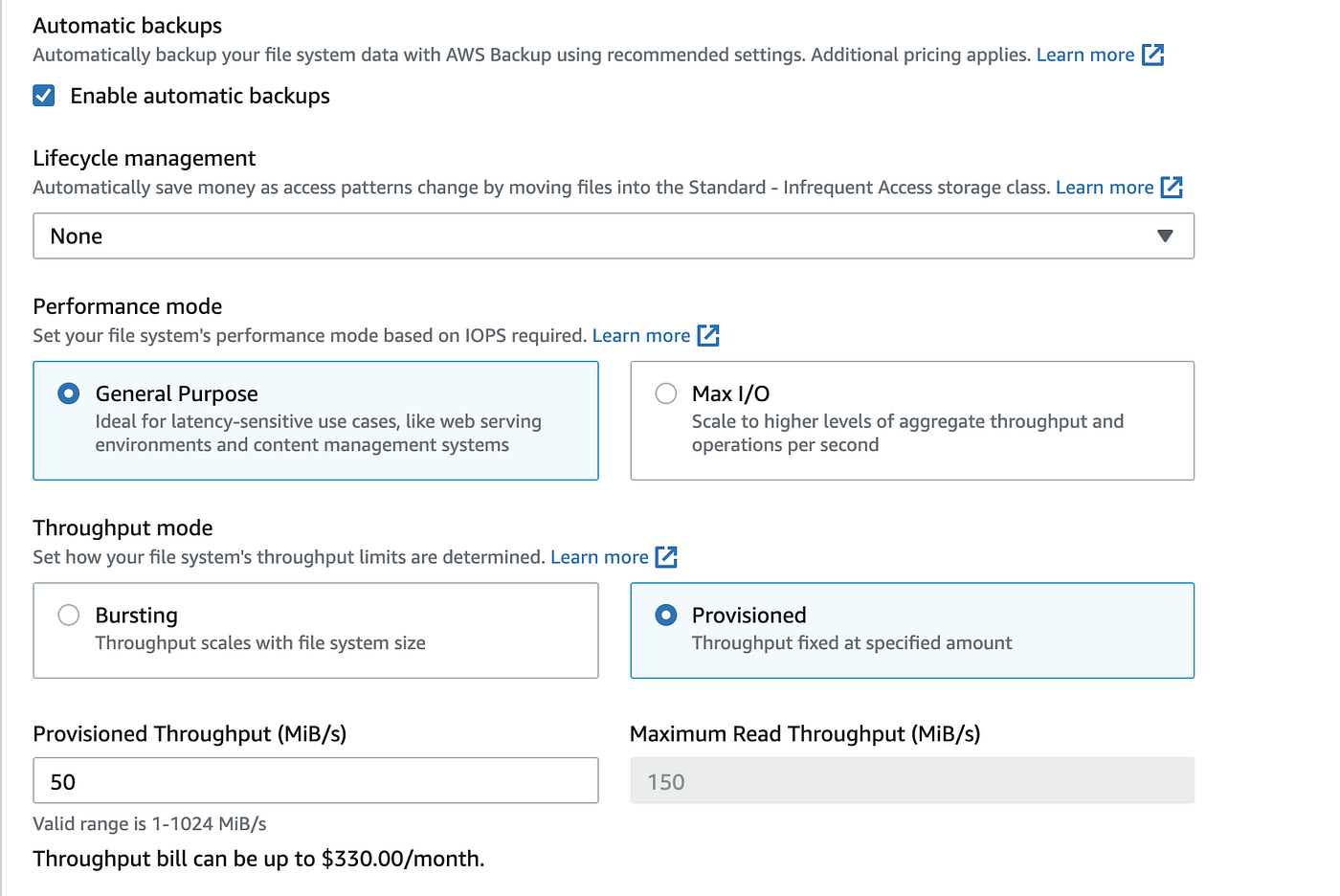This screenshot has width=1340, height=896.
Task: Open Learn more link for Throughput mode
Action: pyautogui.click(x=599, y=557)
